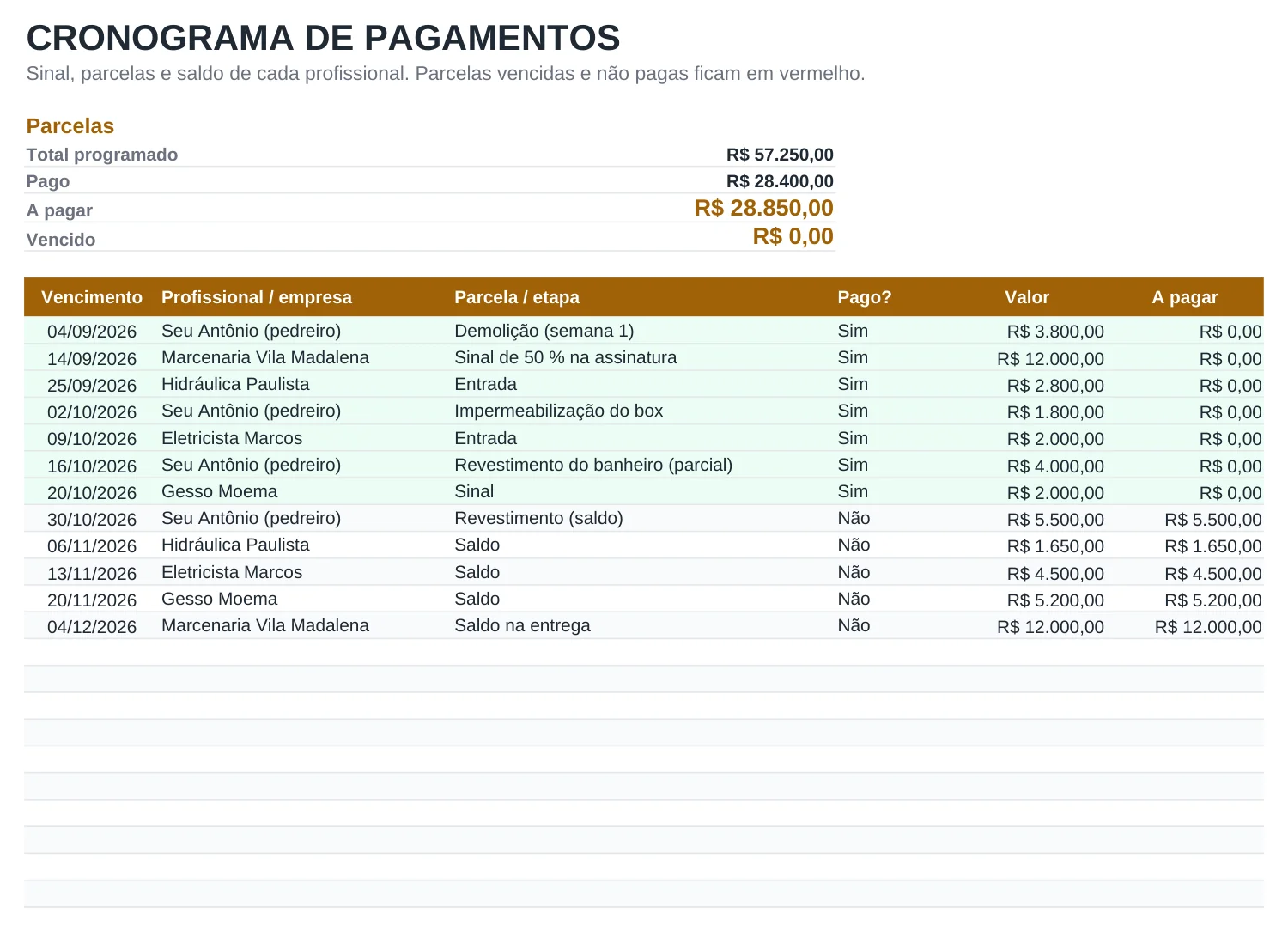Click the value R$ 3.800,00
The width and height of the screenshot is (1288, 932).
pyautogui.click(x=1055, y=332)
